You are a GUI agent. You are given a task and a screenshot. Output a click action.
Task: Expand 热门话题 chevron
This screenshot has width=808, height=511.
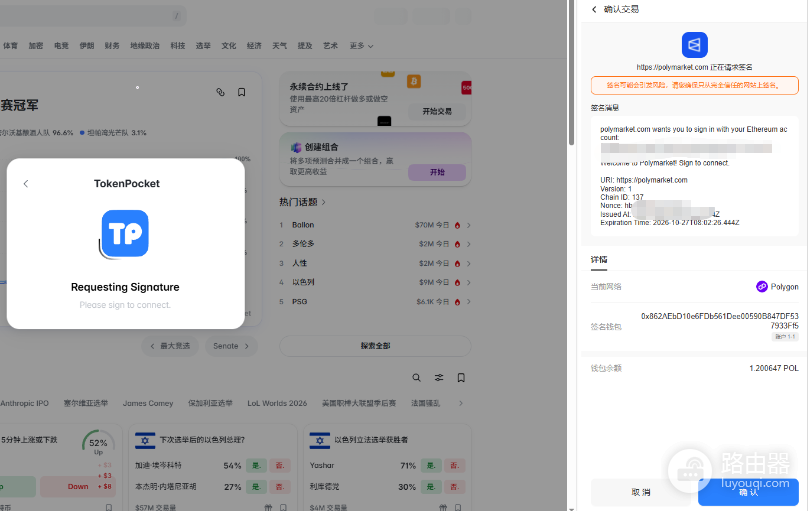point(324,202)
